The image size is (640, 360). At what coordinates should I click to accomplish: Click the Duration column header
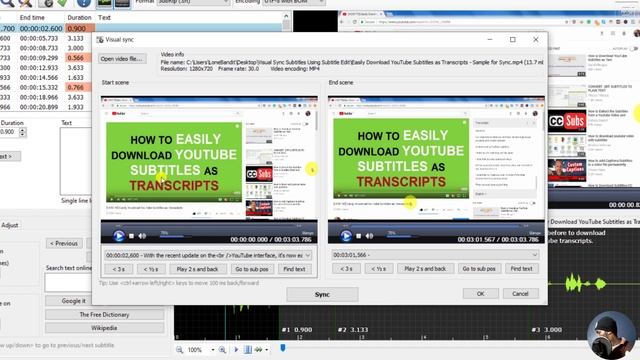pos(79,18)
